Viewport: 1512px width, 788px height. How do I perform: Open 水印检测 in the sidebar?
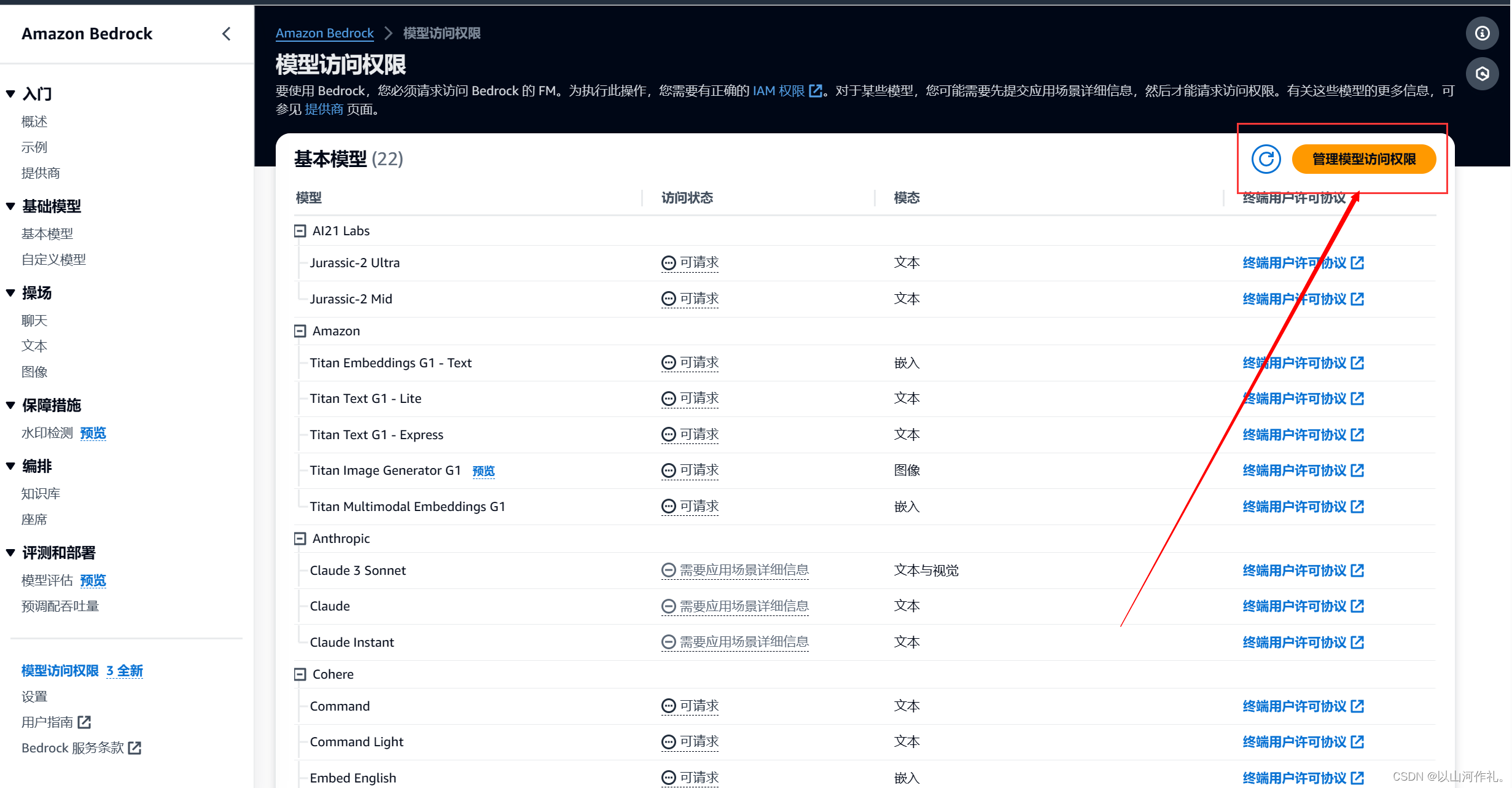(47, 433)
